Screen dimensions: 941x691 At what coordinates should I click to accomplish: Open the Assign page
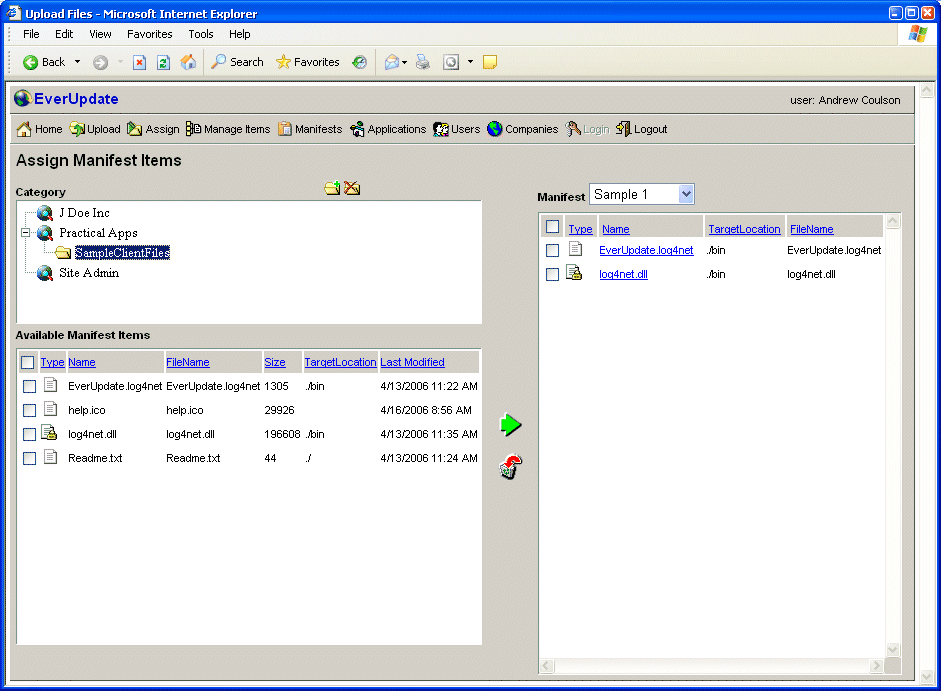click(154, 129)
